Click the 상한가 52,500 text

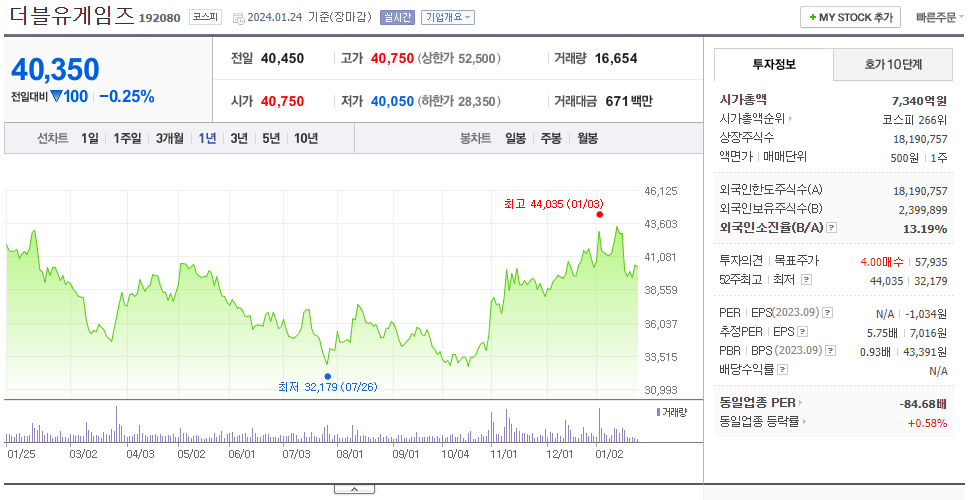click(x=459, y=59)
